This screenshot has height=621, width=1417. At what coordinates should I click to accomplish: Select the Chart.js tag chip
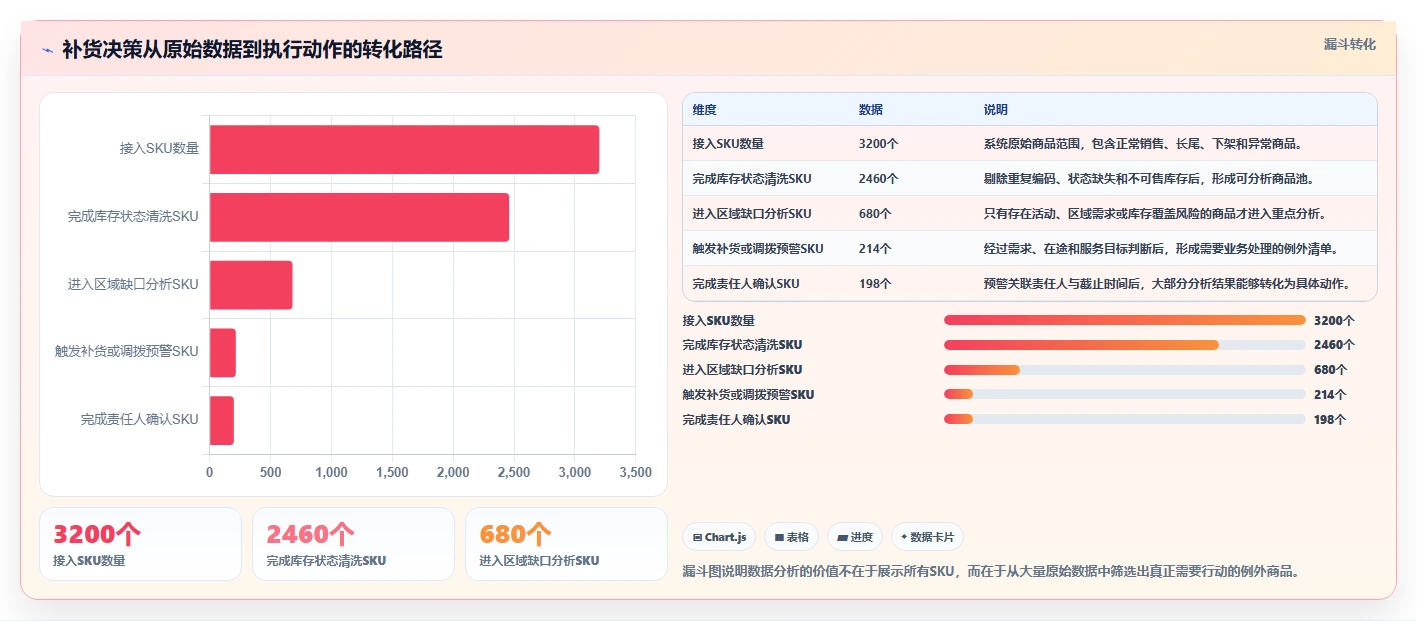pos(720,537)
